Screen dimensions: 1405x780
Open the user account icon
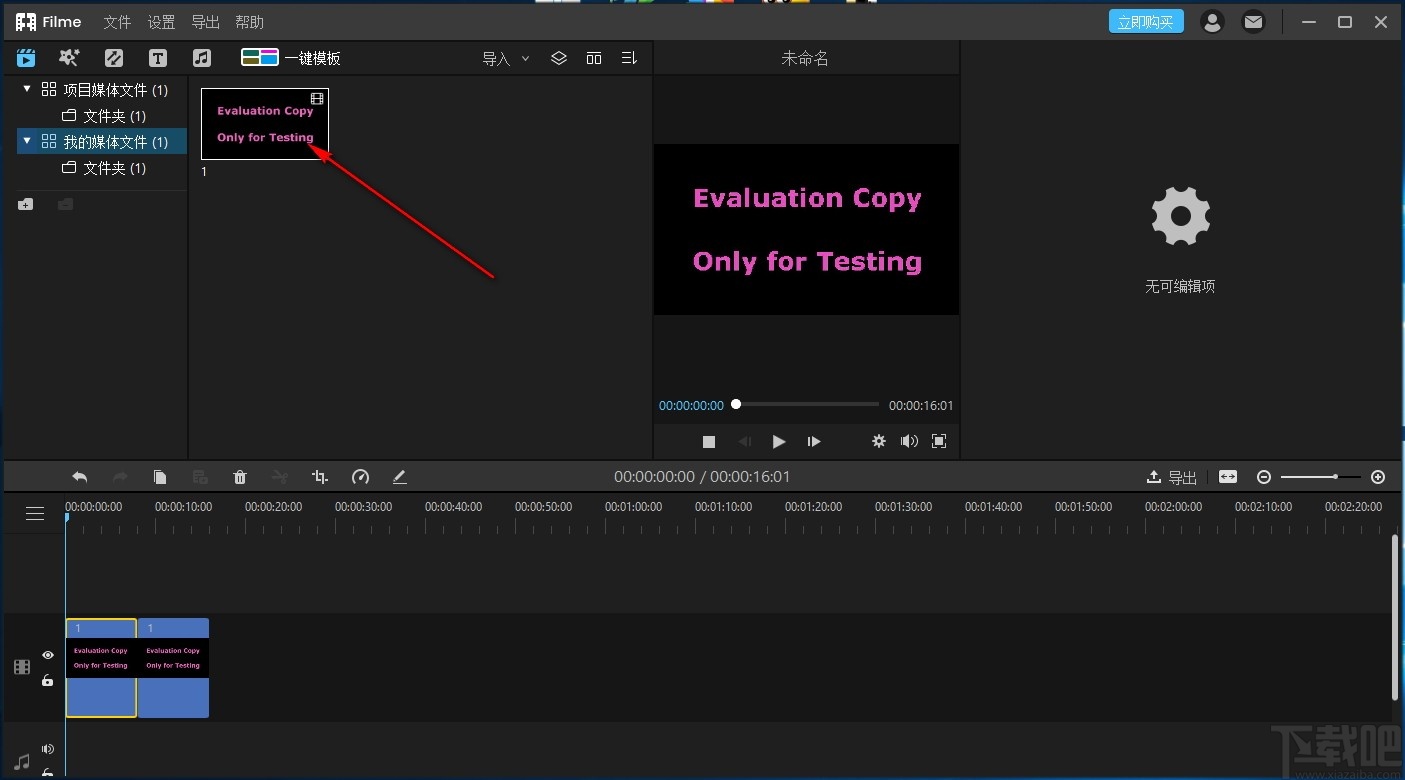1212,22
